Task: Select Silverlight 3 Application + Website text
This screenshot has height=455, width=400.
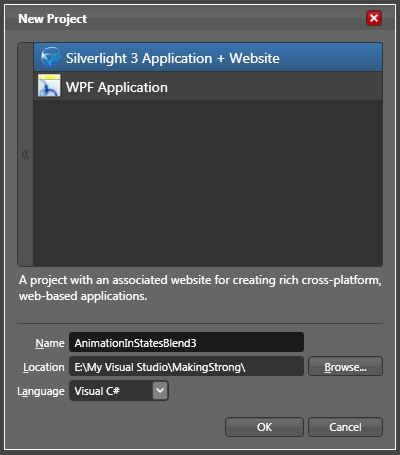Action: 173,58
